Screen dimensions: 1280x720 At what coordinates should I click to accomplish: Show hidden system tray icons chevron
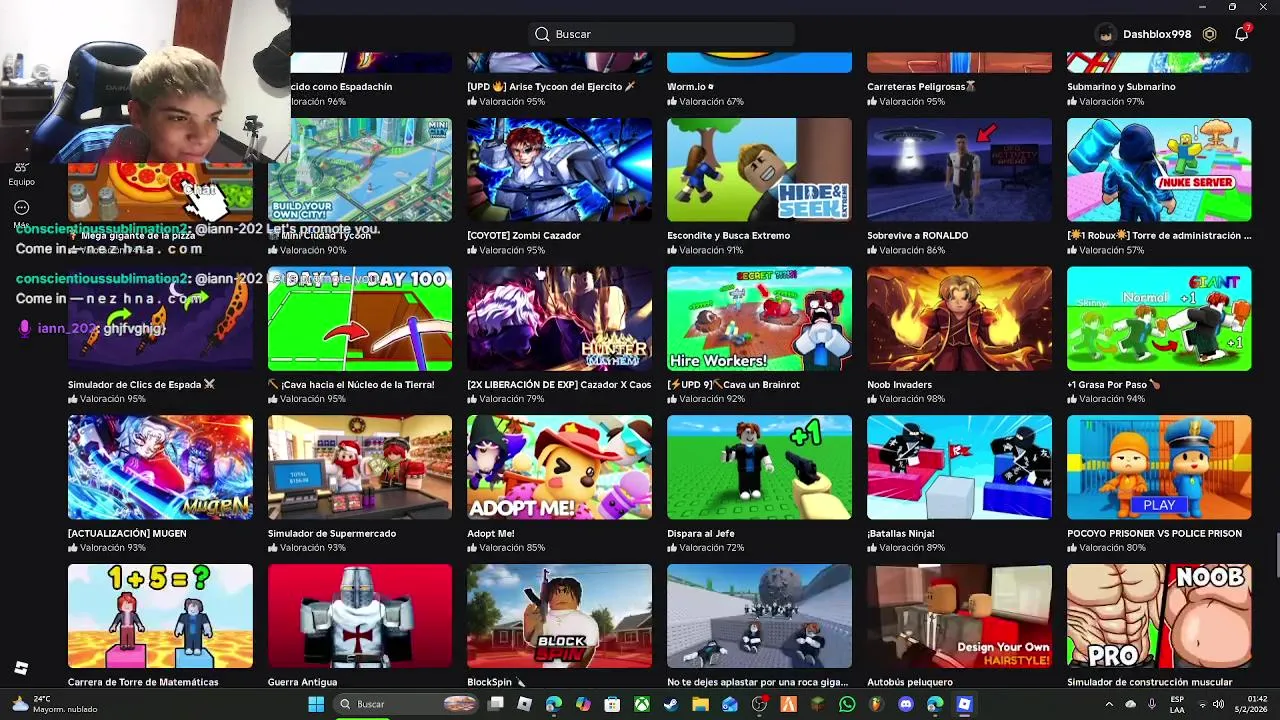click(x=1109, y=704)
